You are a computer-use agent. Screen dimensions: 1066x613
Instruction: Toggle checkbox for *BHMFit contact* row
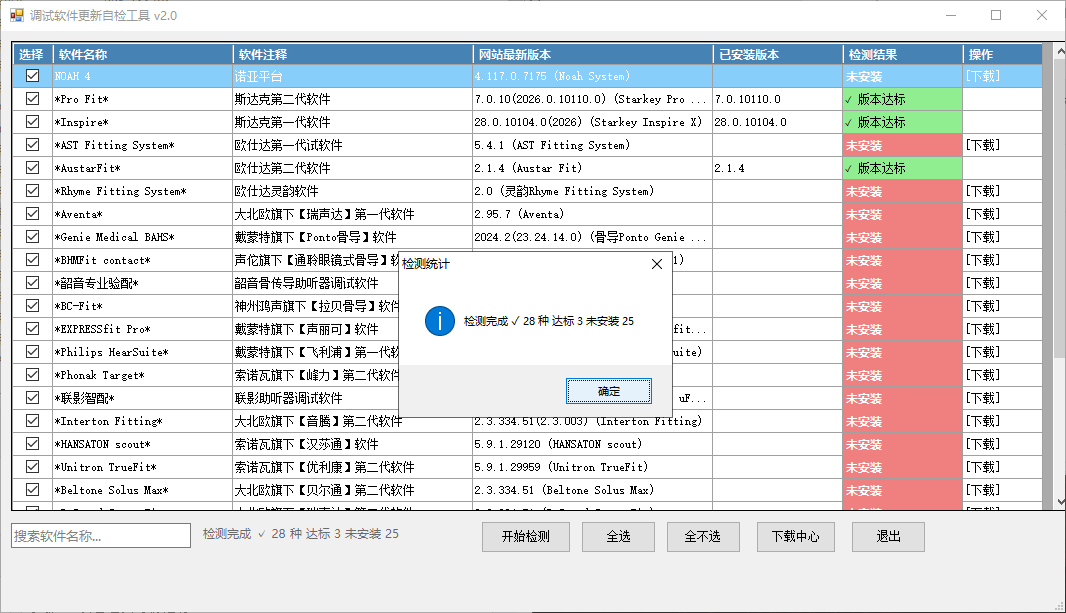32,260
